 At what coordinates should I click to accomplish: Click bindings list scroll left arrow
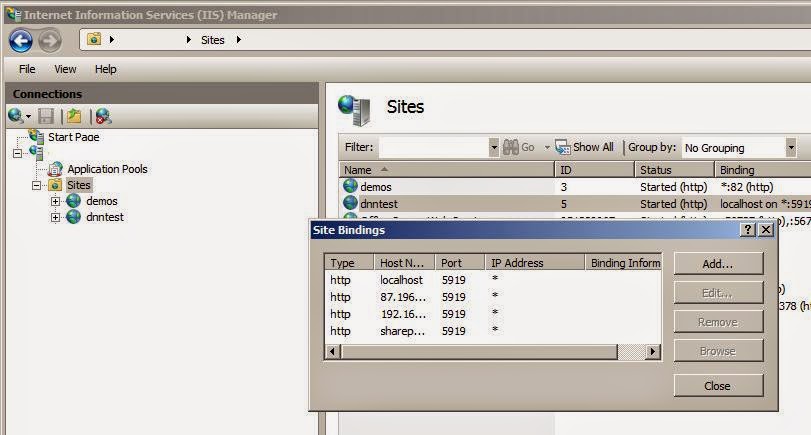333,352
